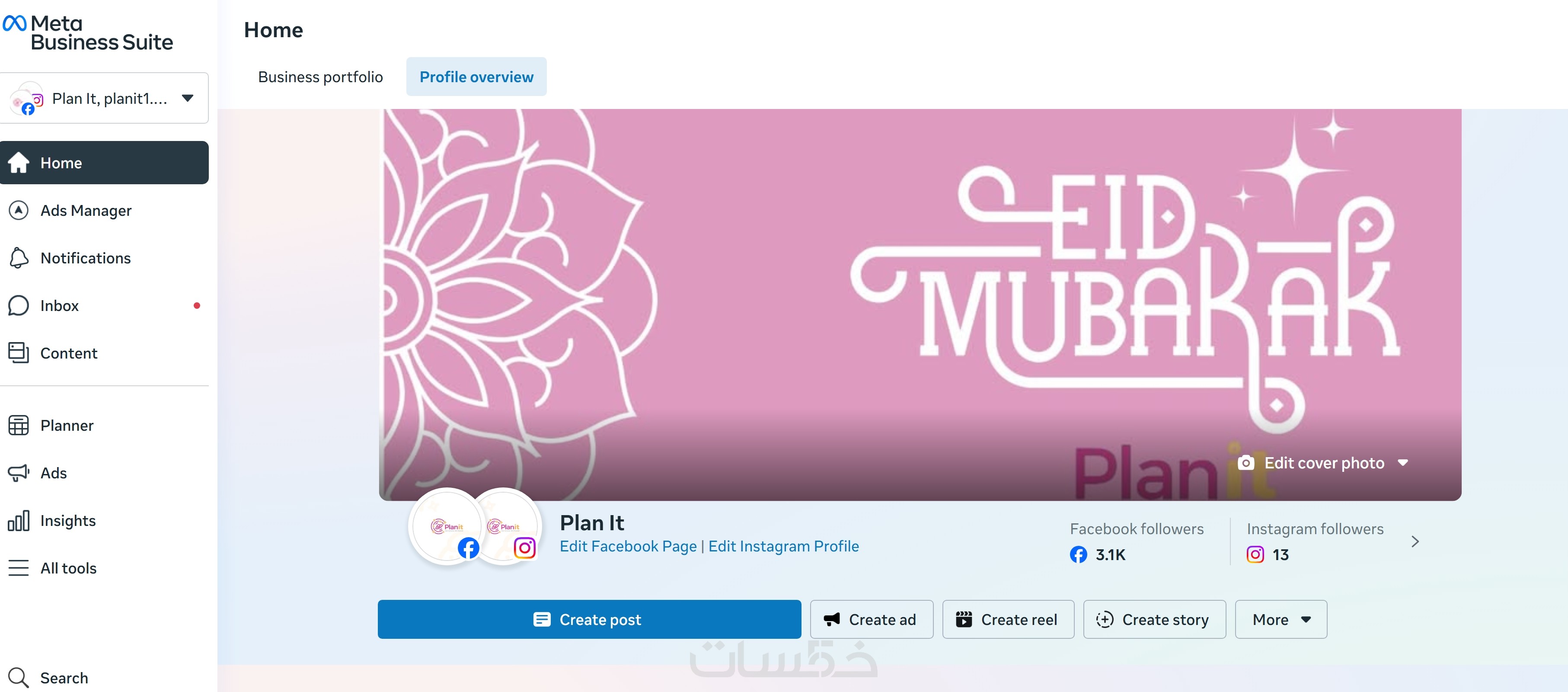
Task: Select the Profile overview tab
Action: tap(476, 77)
